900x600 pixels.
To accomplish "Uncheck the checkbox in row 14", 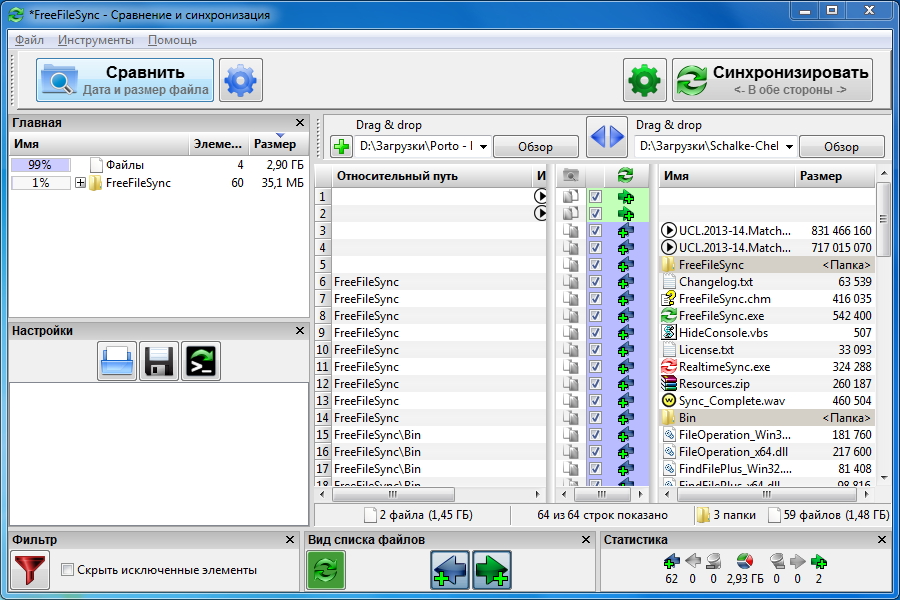I will tap(595, 418).
